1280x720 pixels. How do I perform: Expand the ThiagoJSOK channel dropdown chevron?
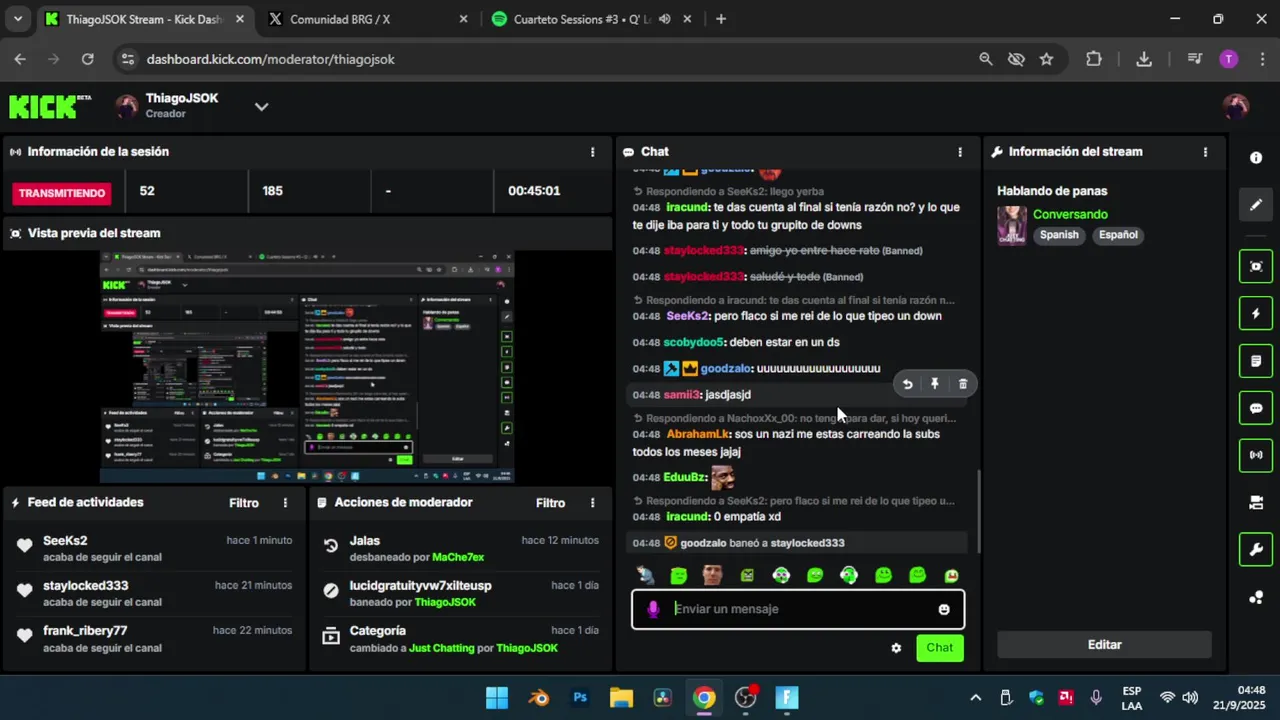pyautogui.click(x=261, y=107)
